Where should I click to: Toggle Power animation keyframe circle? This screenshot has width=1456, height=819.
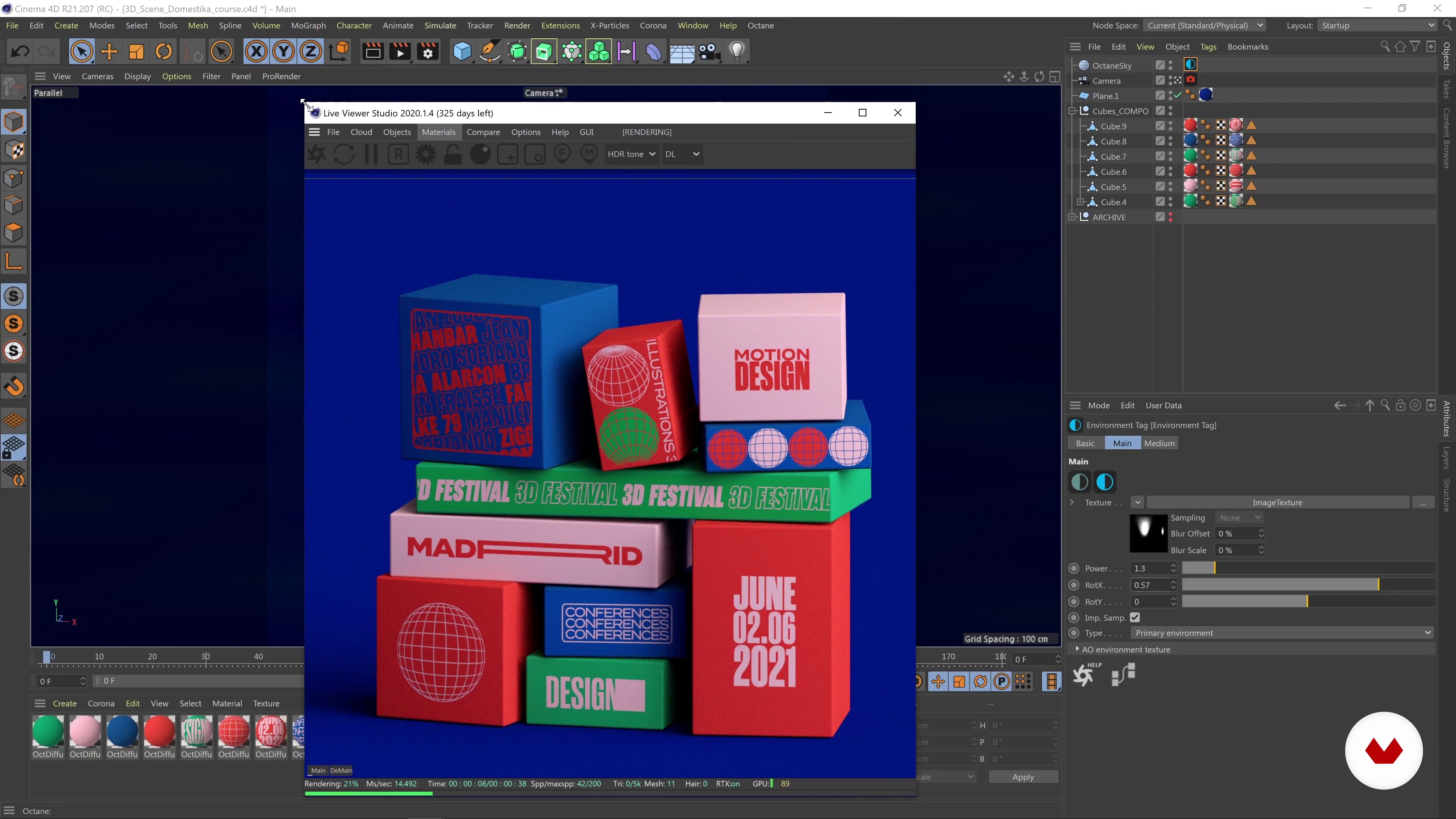tap(1074, 569)
